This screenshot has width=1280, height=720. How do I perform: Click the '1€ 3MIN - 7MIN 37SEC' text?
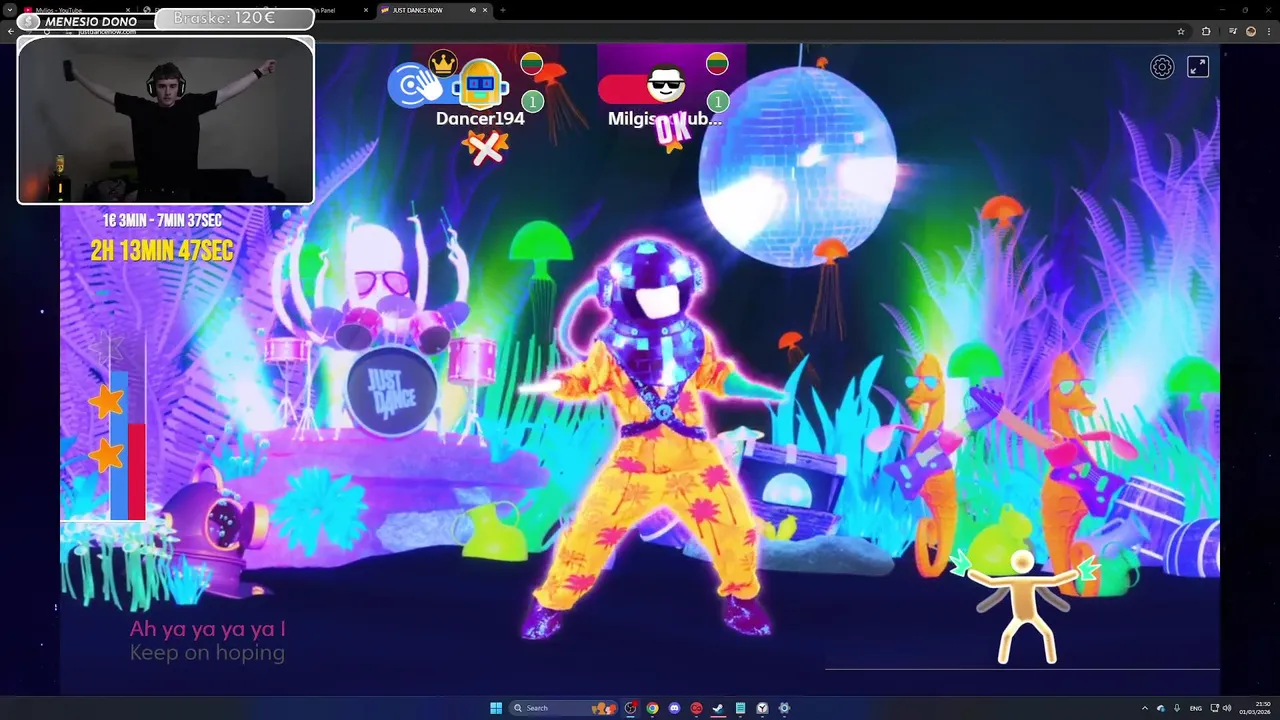coord(162,221)
